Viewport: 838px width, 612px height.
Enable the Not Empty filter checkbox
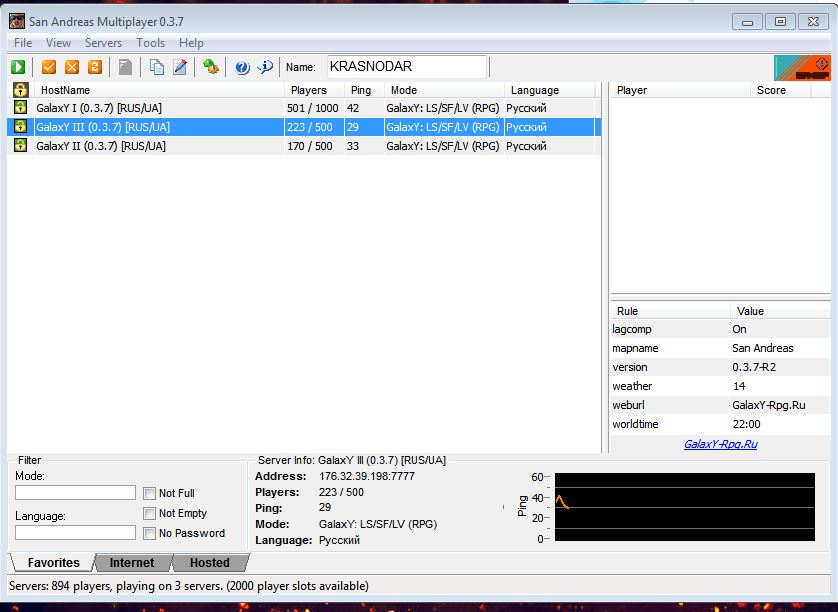point(150,513)
